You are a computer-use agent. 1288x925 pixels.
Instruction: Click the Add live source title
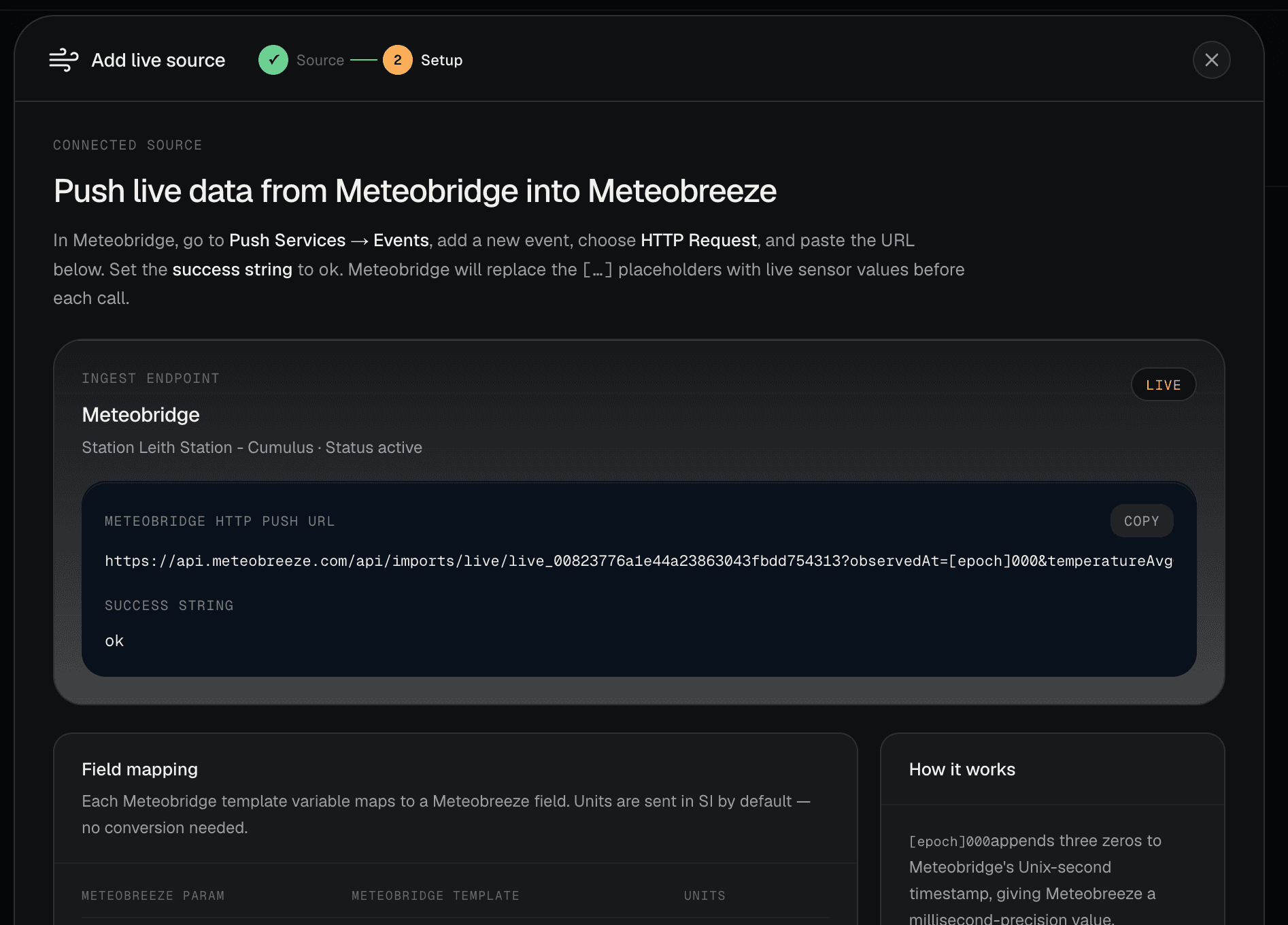click(158, 60)
